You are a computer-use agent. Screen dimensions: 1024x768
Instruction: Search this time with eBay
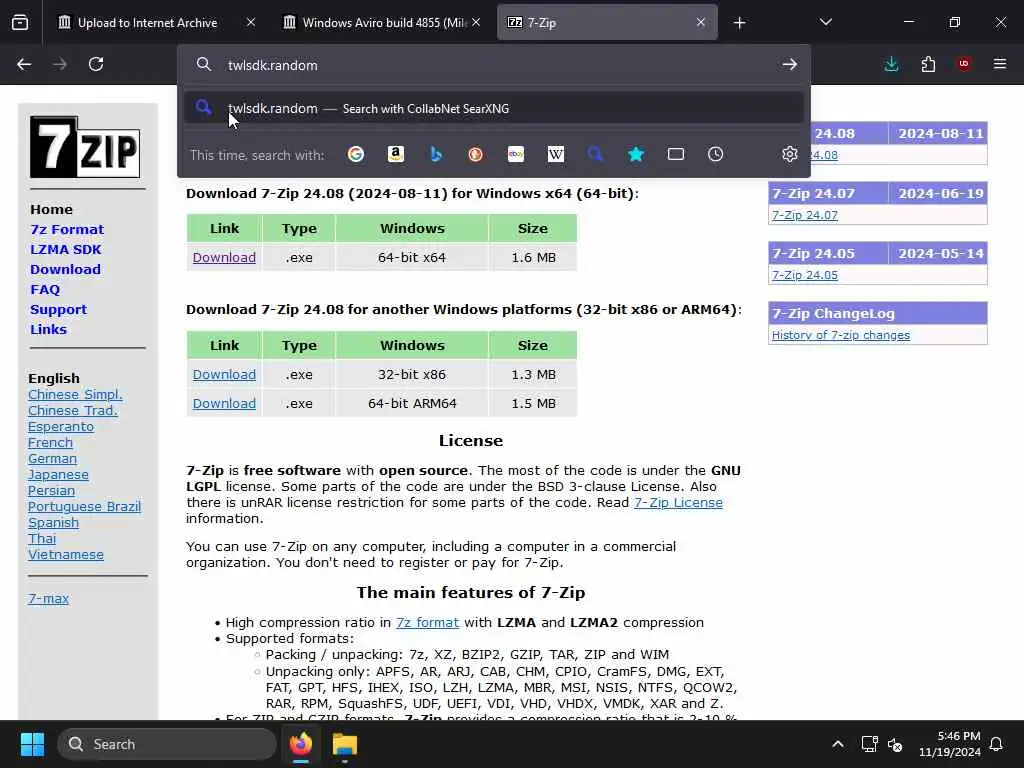click(516, 154)
